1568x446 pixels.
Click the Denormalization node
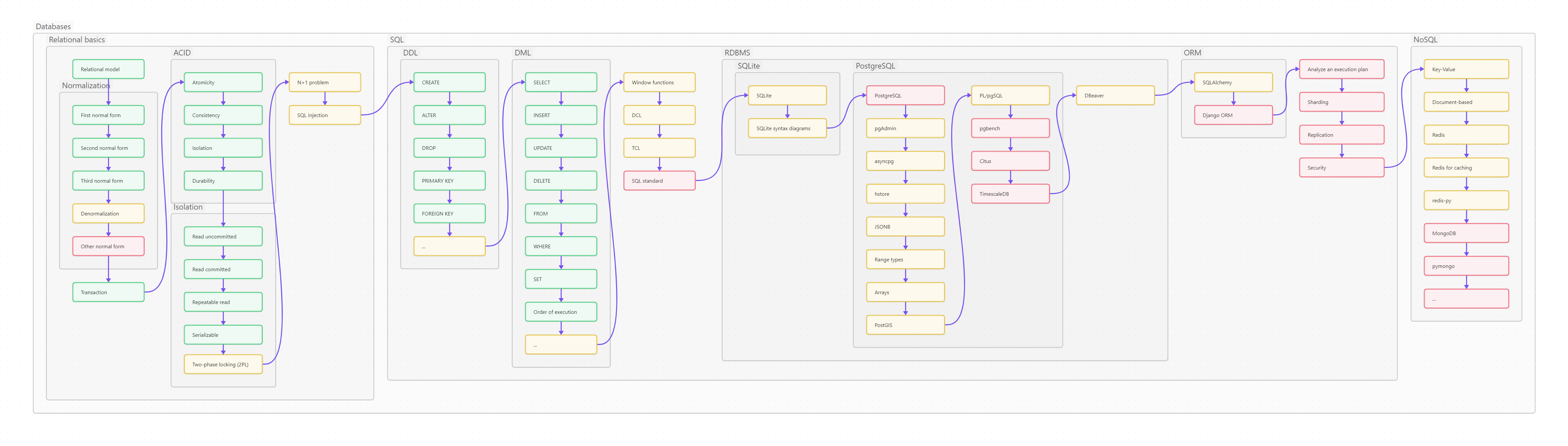108,213
